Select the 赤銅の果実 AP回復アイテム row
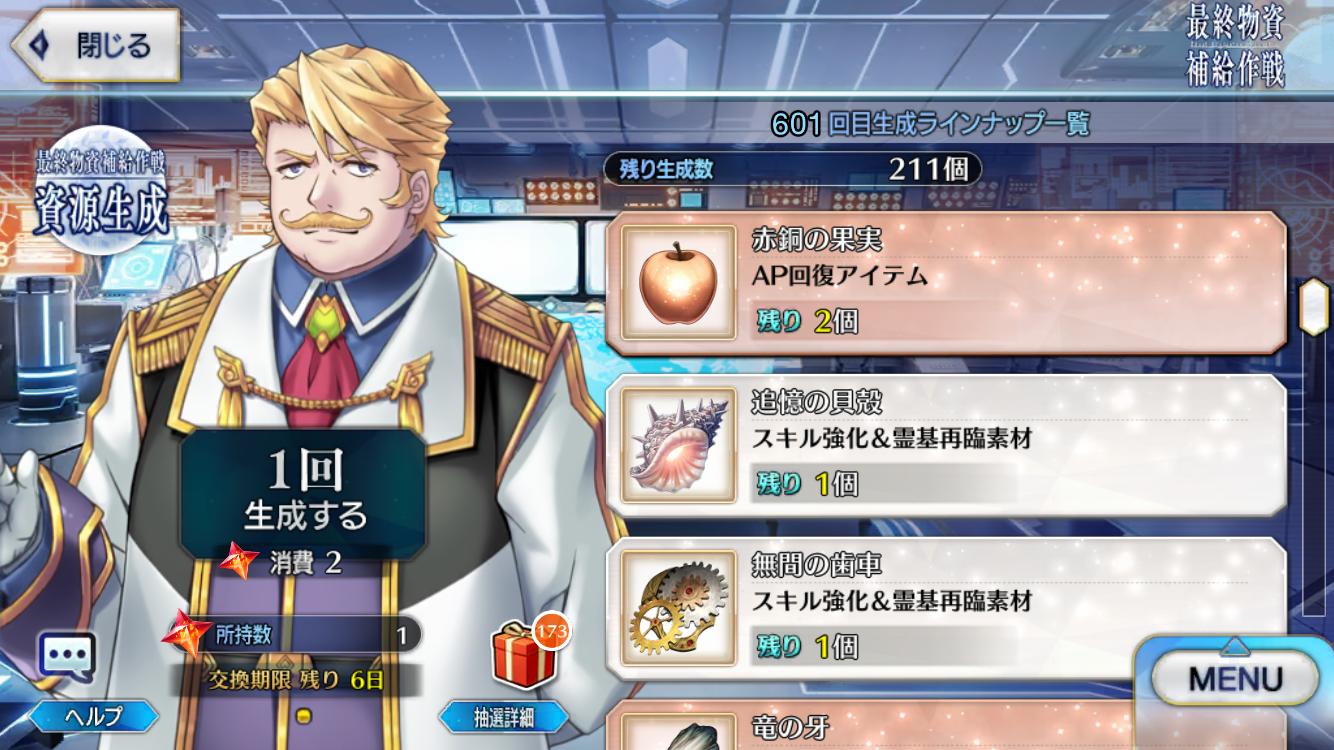This screenshot has width=1334, height=750. tap(945, 282)
